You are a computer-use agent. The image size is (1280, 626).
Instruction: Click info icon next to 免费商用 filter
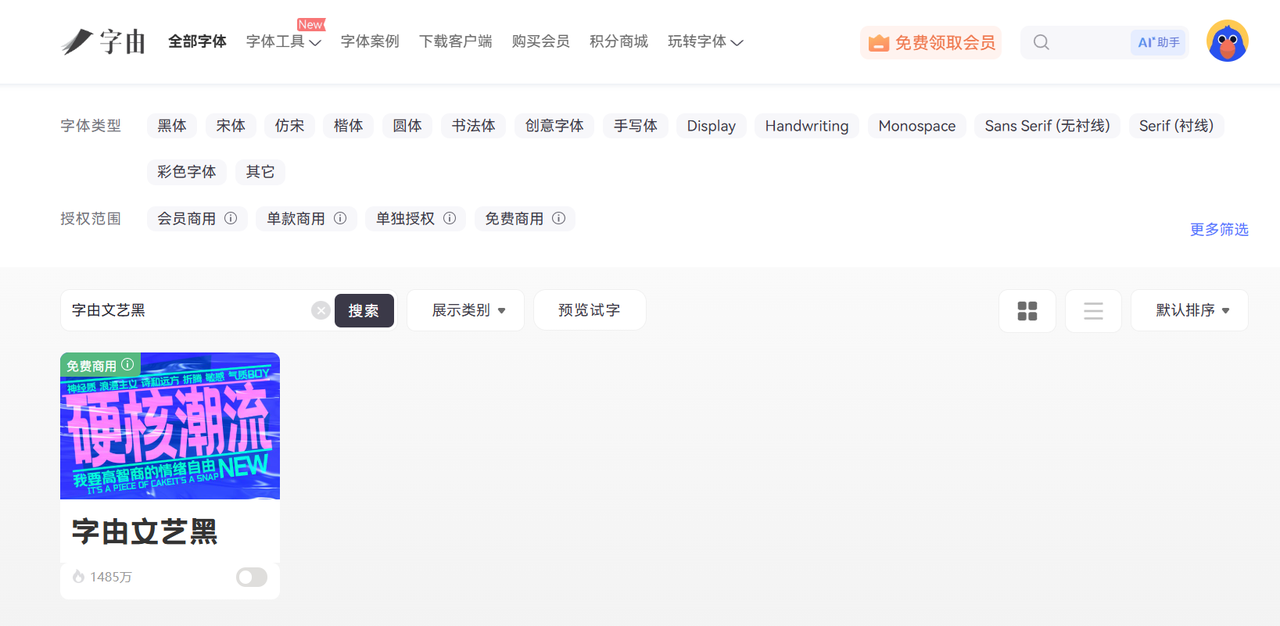coord(559,218)
